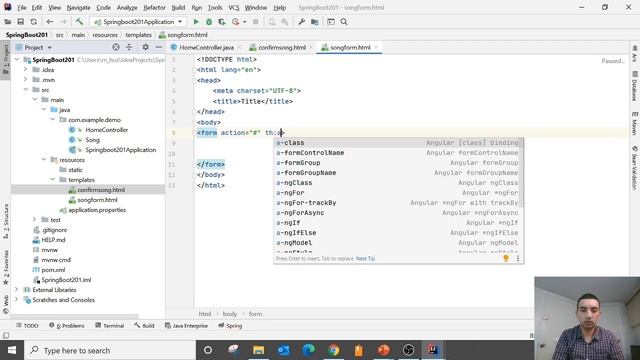The height and width of the screenshot is (360, 640).
Task: Build project with the hammer icon
Action: [x=79, y=22]
